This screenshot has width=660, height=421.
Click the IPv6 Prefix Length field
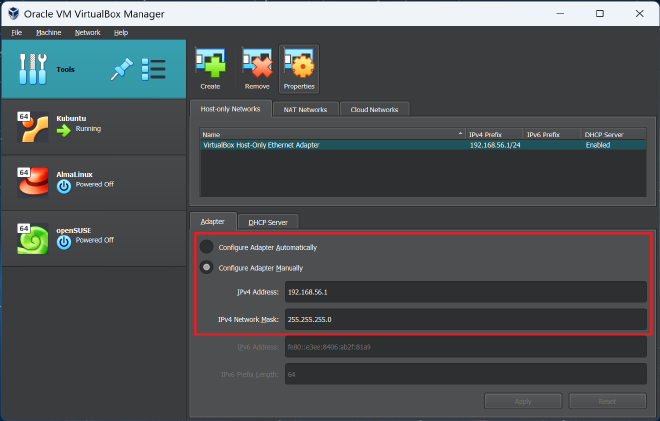[466, 374]
